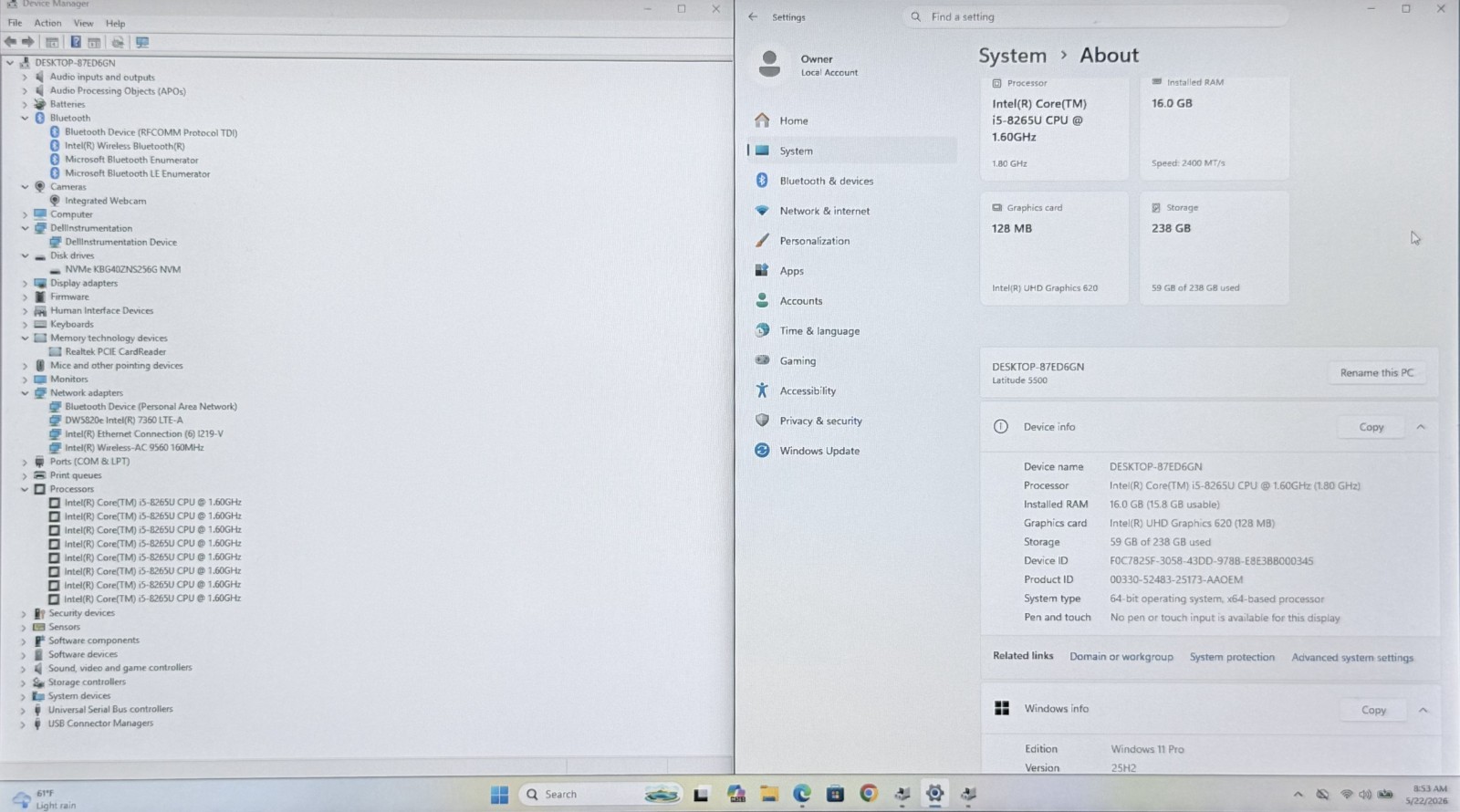
Task: Open the View menu in Device Manager
Action: pyautogui.click(x=83, y=23)
